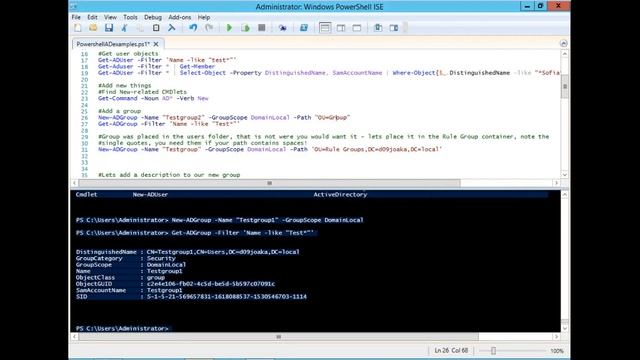Run the selection with the Run Selection icon
Screen dimensions: 640x360
(x=245, y=28)
